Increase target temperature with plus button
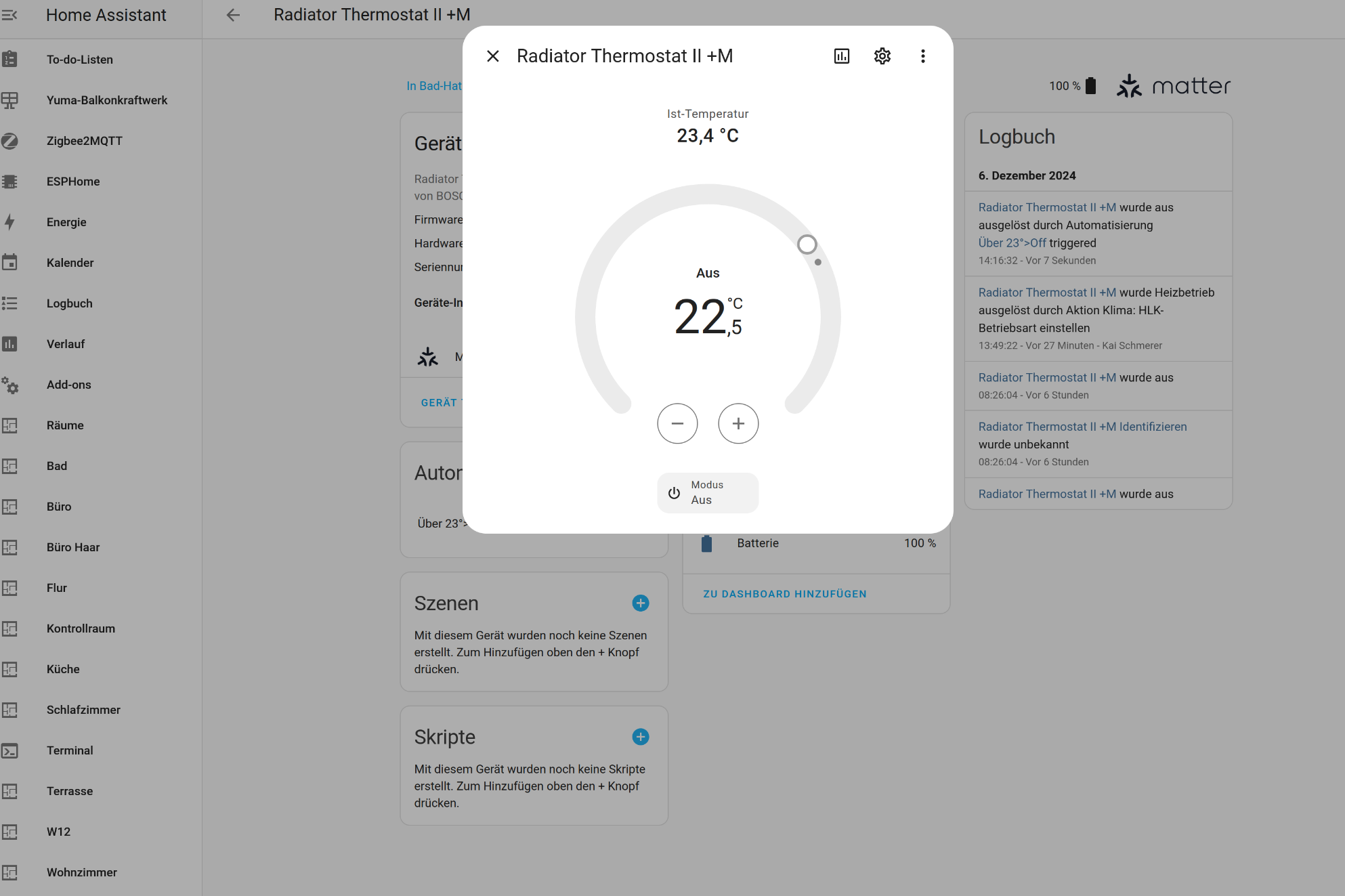 pos(738,423)
